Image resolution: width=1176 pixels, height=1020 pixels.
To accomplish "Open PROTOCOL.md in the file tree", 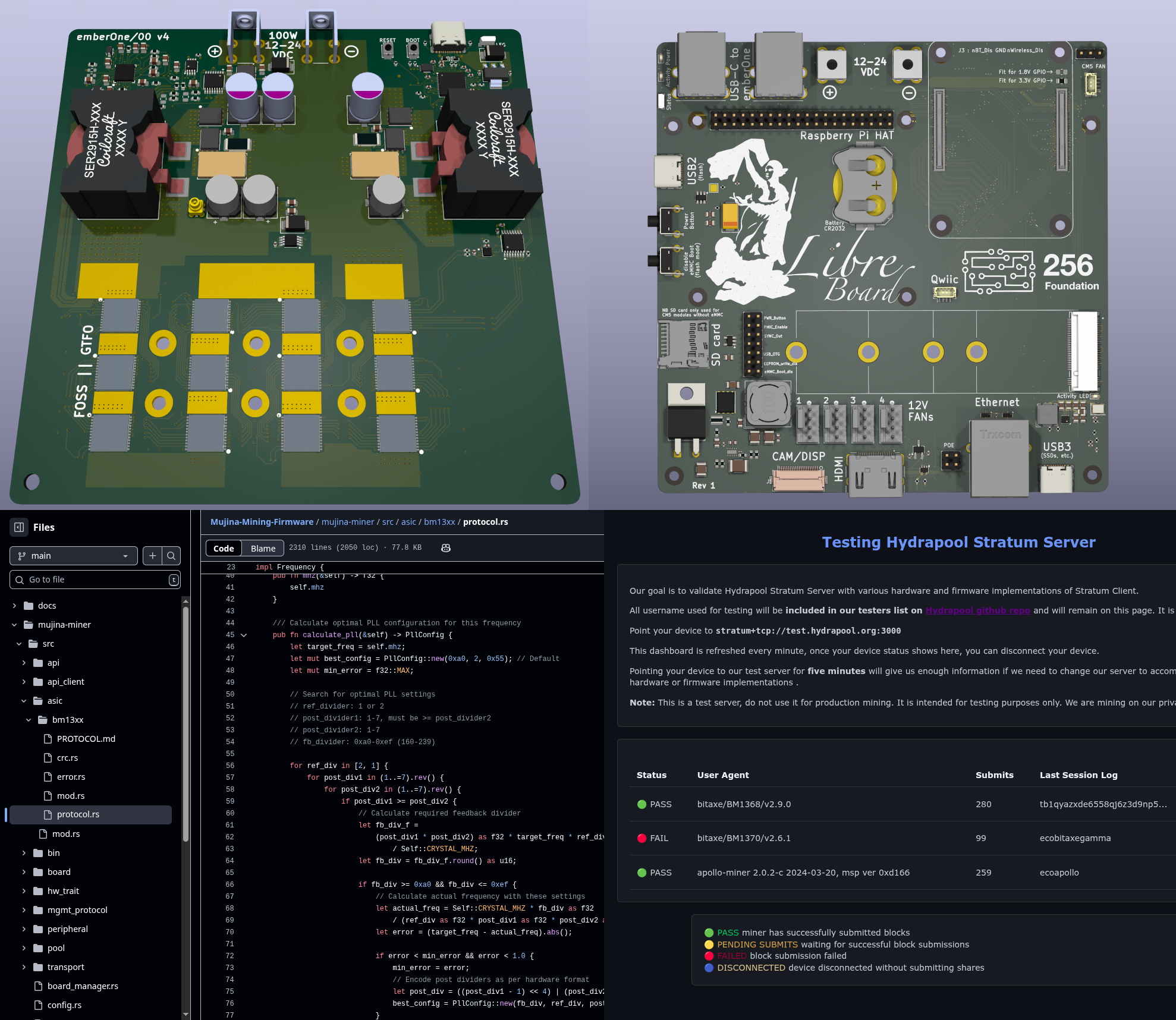I will click(x=86, y=739).
